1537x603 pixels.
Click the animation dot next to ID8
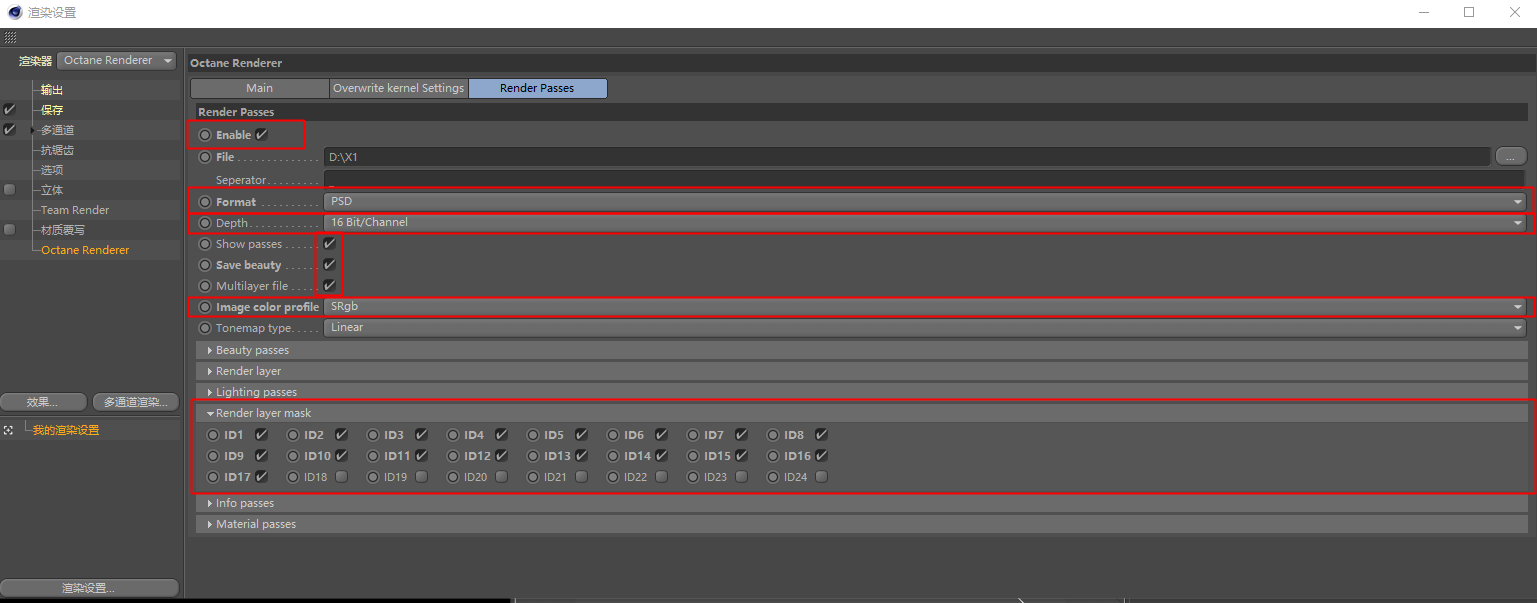point(773,435)
